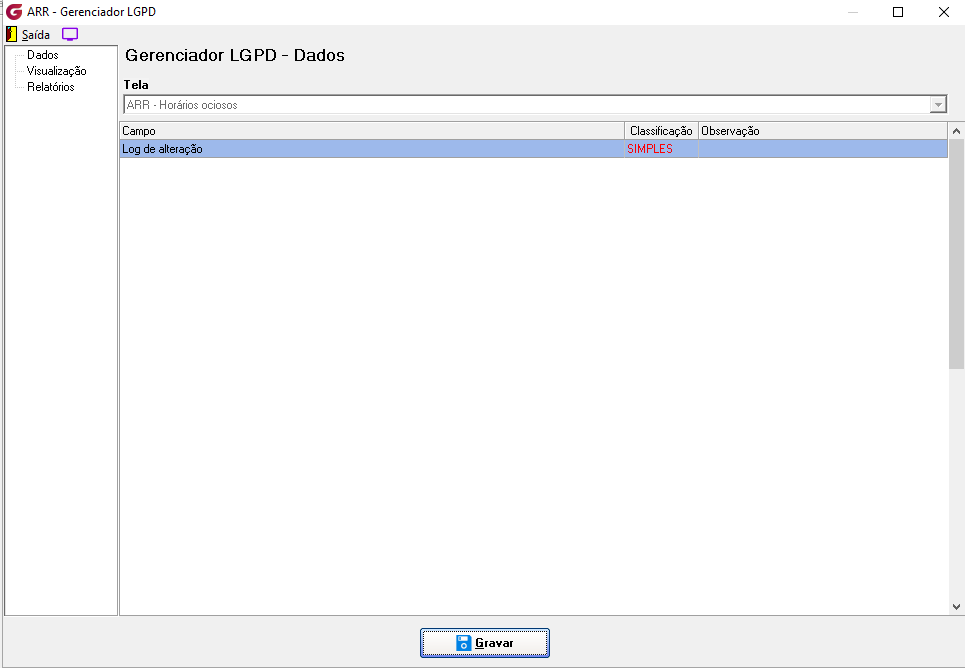Click the scrollbar down arrow
The width and height of the screenshot is (965, 668).
point(956,606)
